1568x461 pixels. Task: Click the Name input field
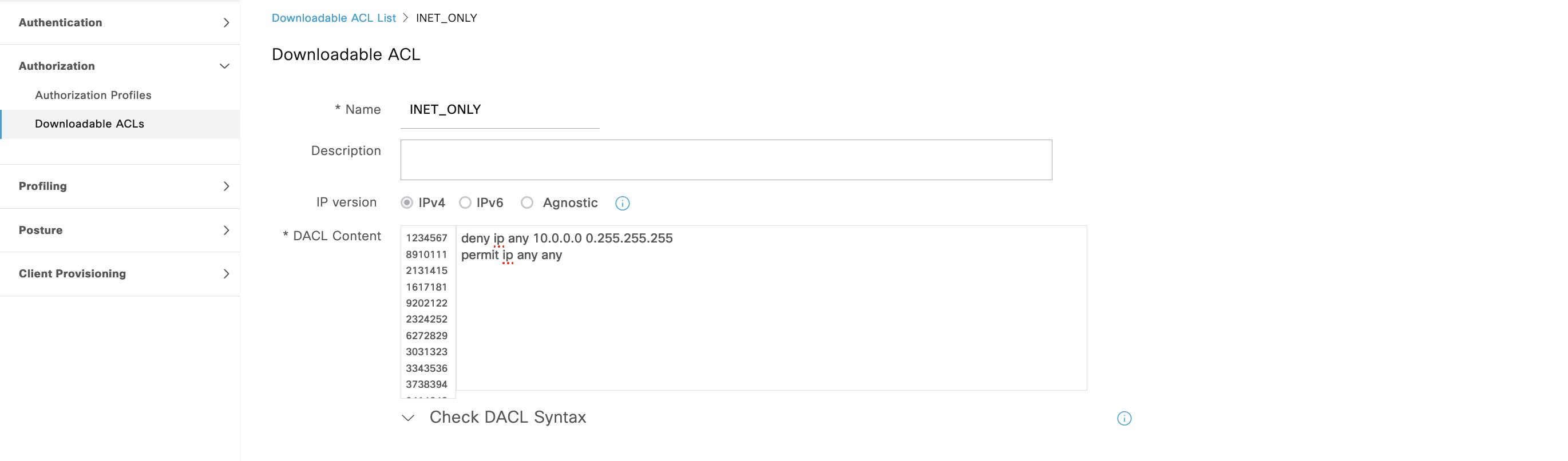499,110
